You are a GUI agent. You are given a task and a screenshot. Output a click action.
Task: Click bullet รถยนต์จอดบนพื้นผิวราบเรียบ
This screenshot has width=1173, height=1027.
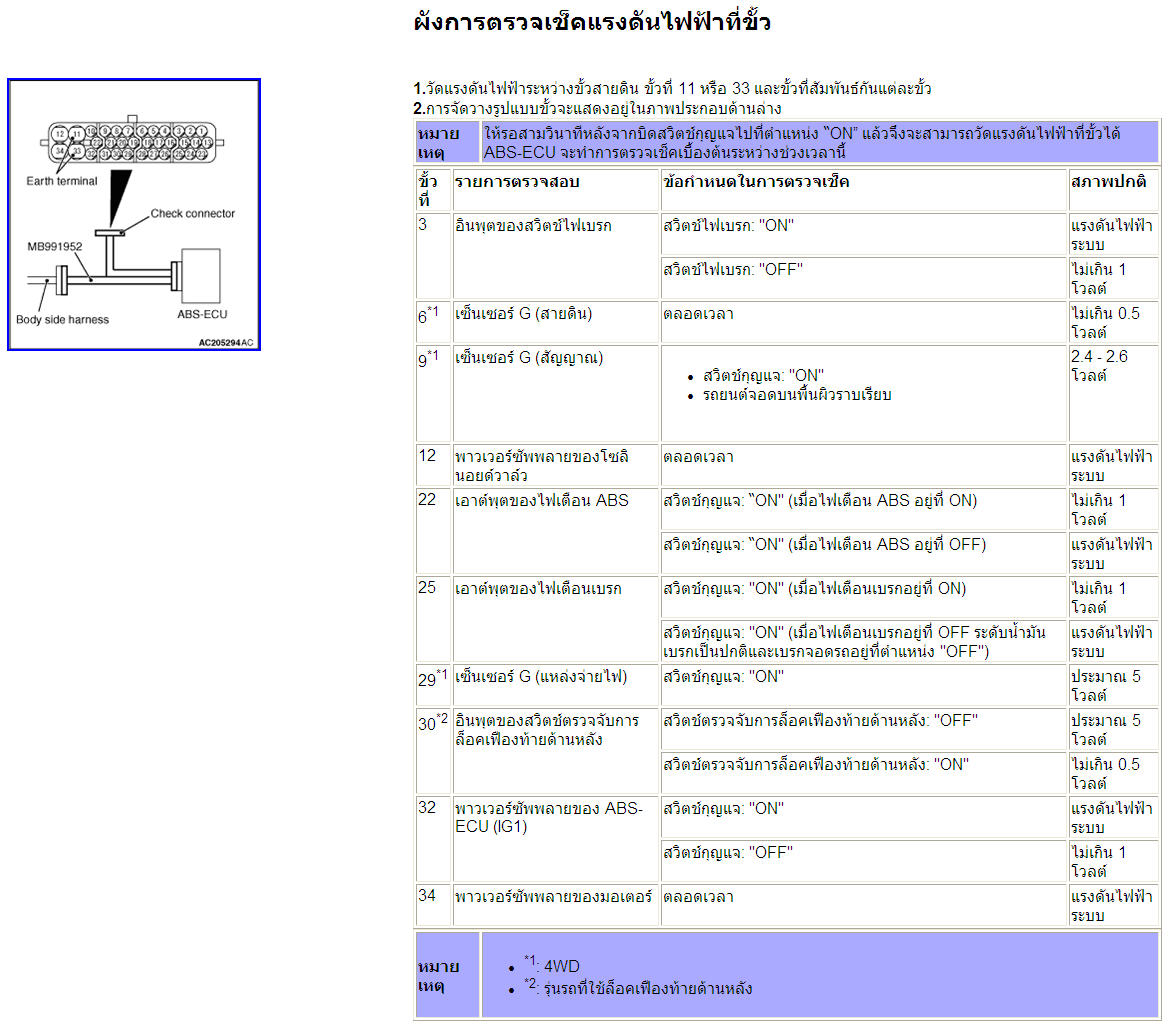[x=797, y=395]
